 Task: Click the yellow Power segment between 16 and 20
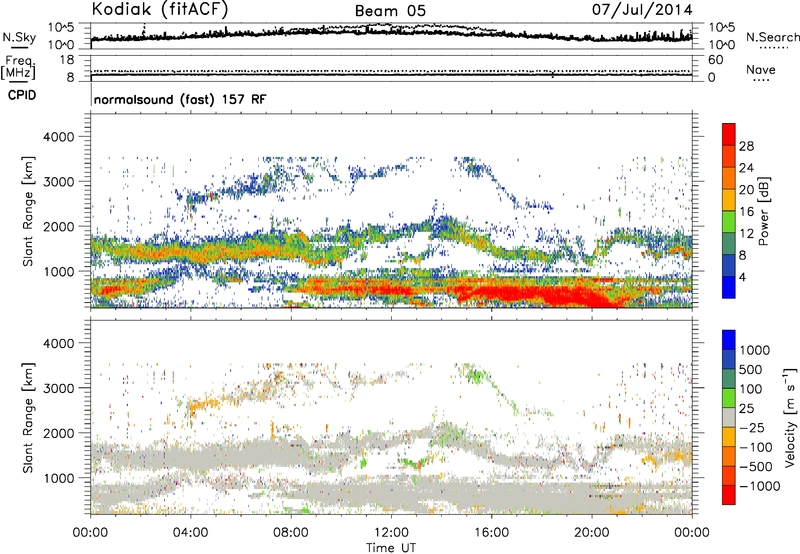[729, 200]
